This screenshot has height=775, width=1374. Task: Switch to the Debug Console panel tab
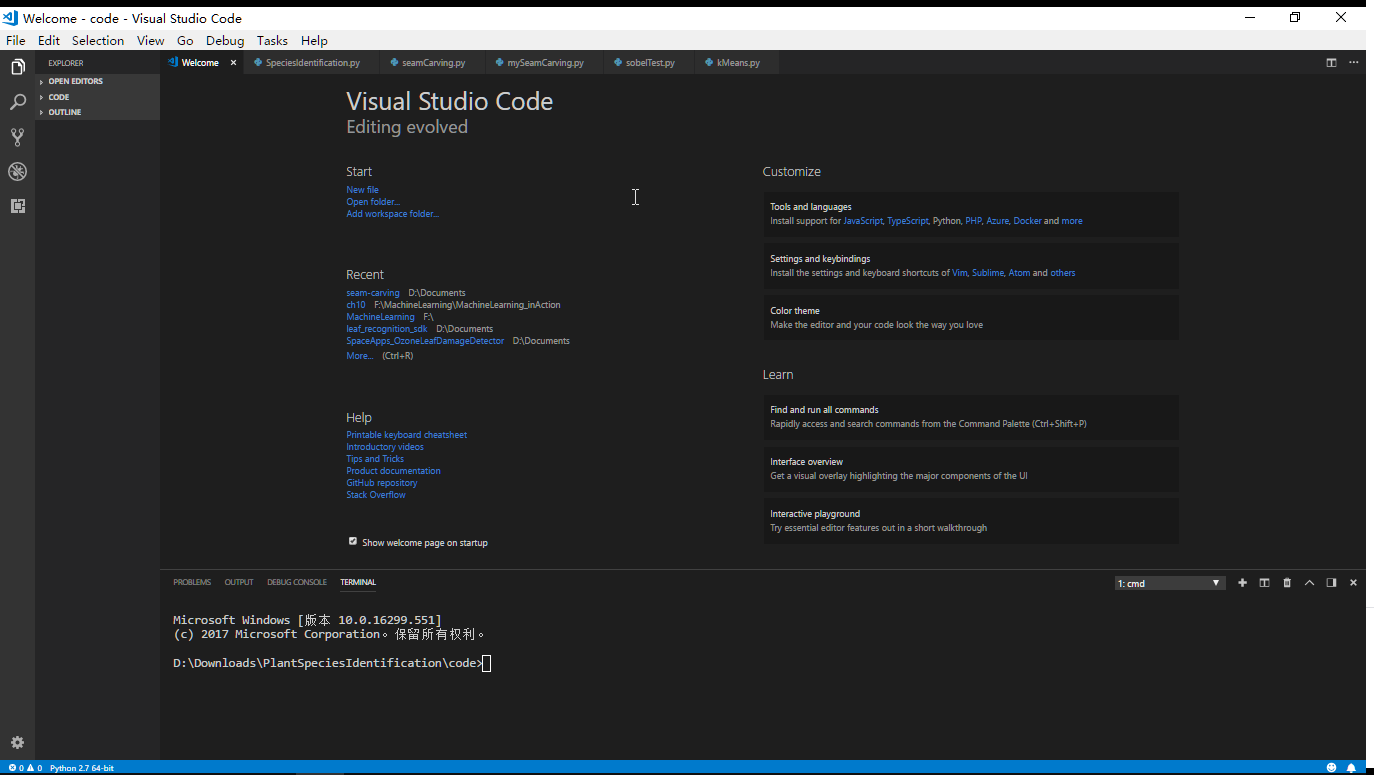coord(297,582)
